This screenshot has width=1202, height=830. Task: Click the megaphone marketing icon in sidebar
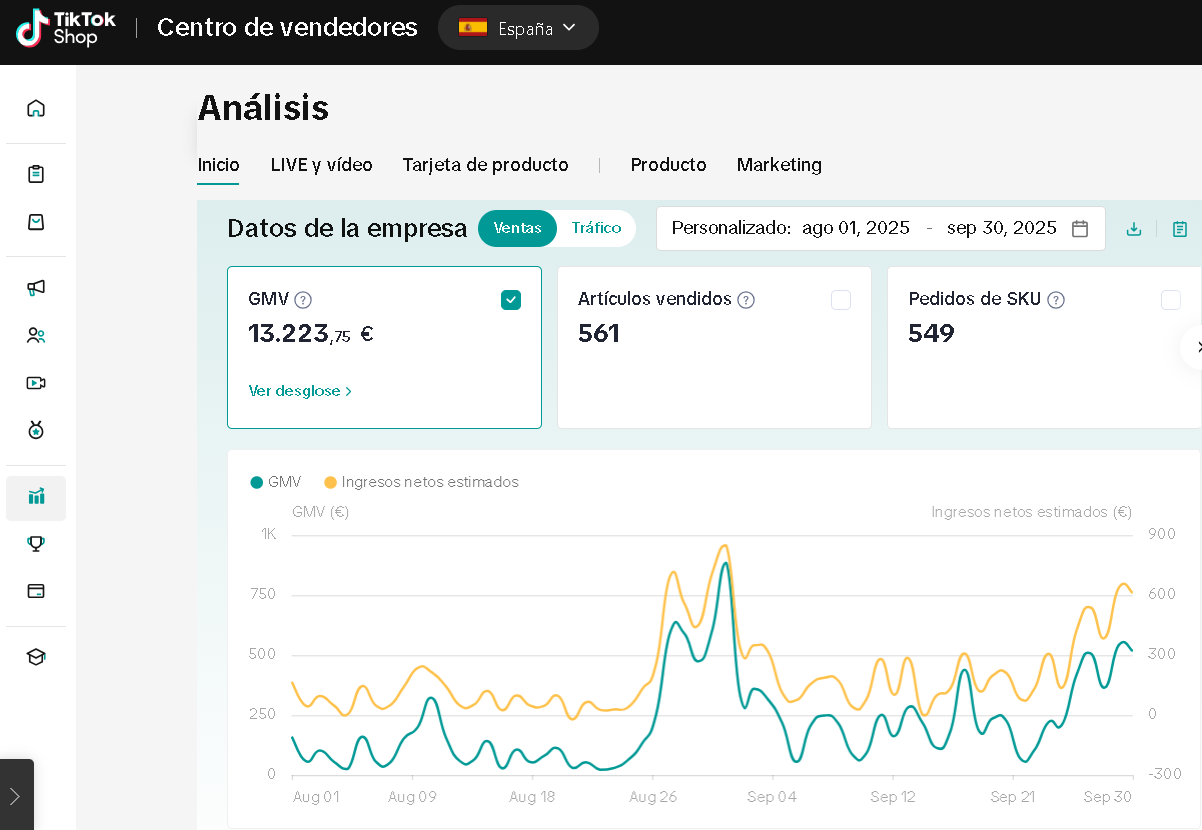[36, 288]
